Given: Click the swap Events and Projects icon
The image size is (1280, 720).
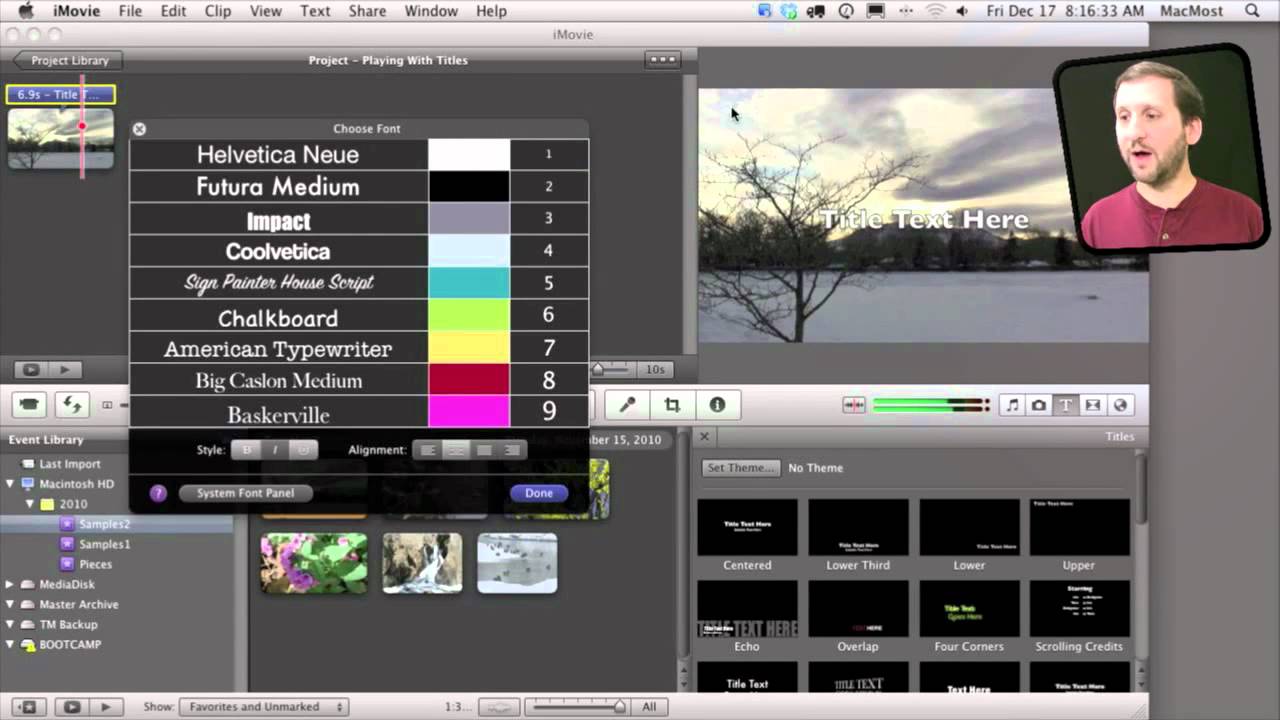Looking at the screenshot, I should 71,405.
